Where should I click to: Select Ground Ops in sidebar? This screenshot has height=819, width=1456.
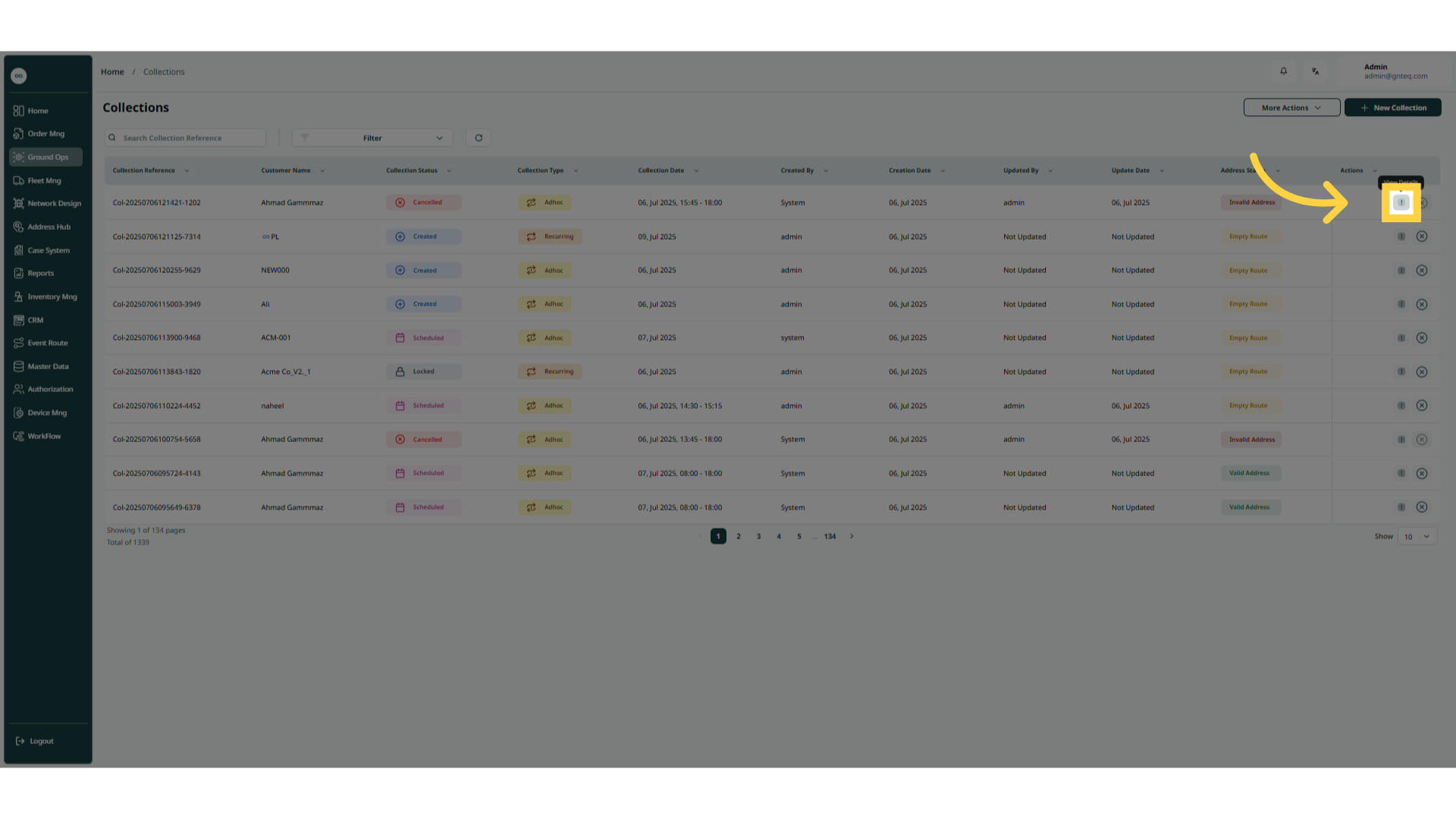tap(45, 157)
